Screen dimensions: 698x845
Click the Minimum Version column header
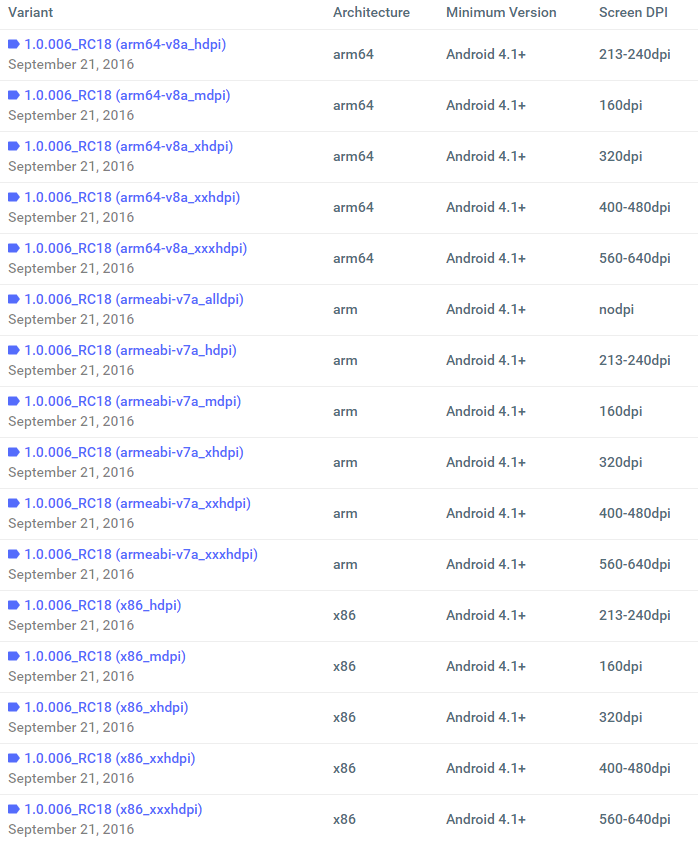501,13
